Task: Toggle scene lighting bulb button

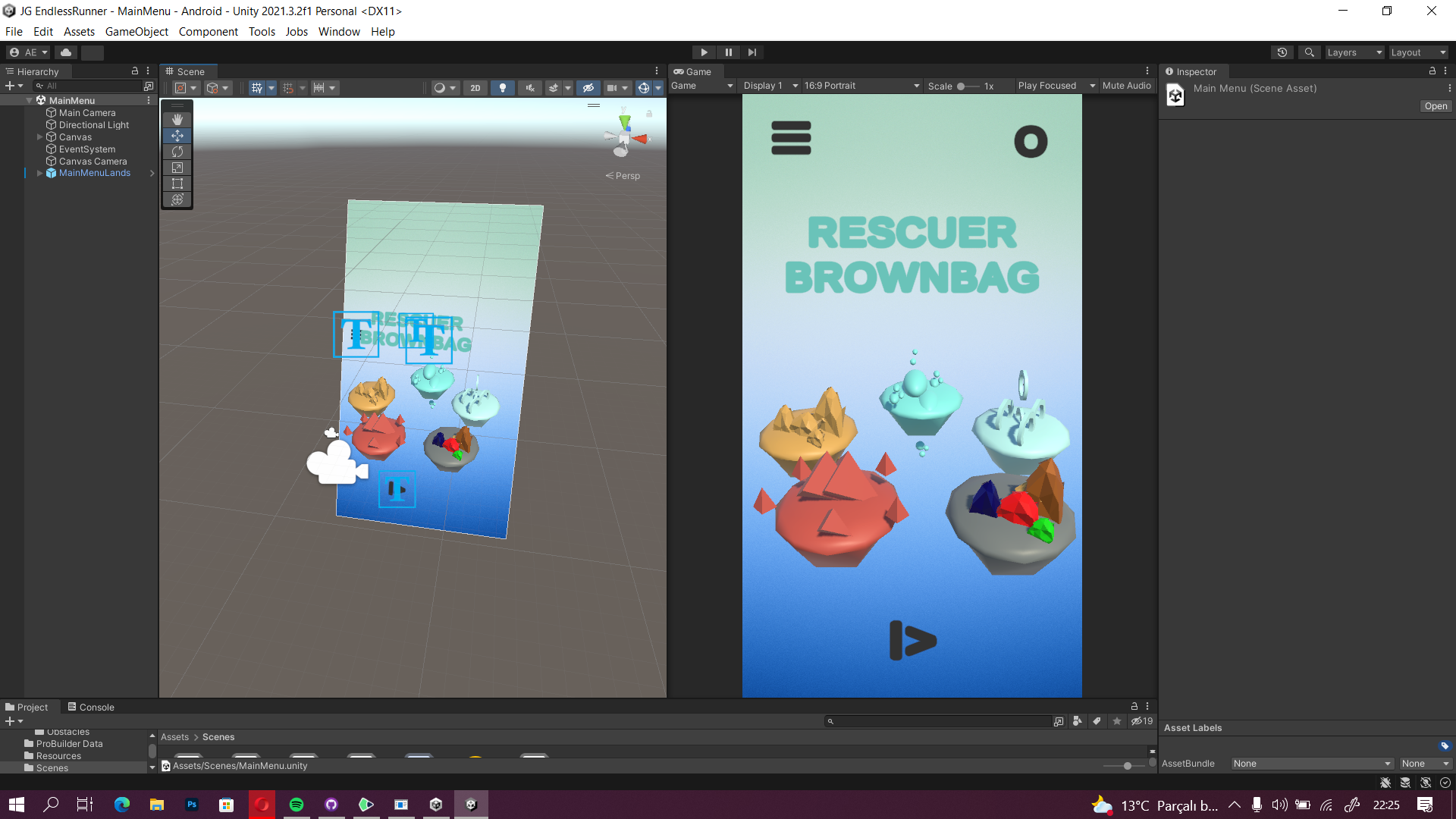Action: click(x=502, y=88)
